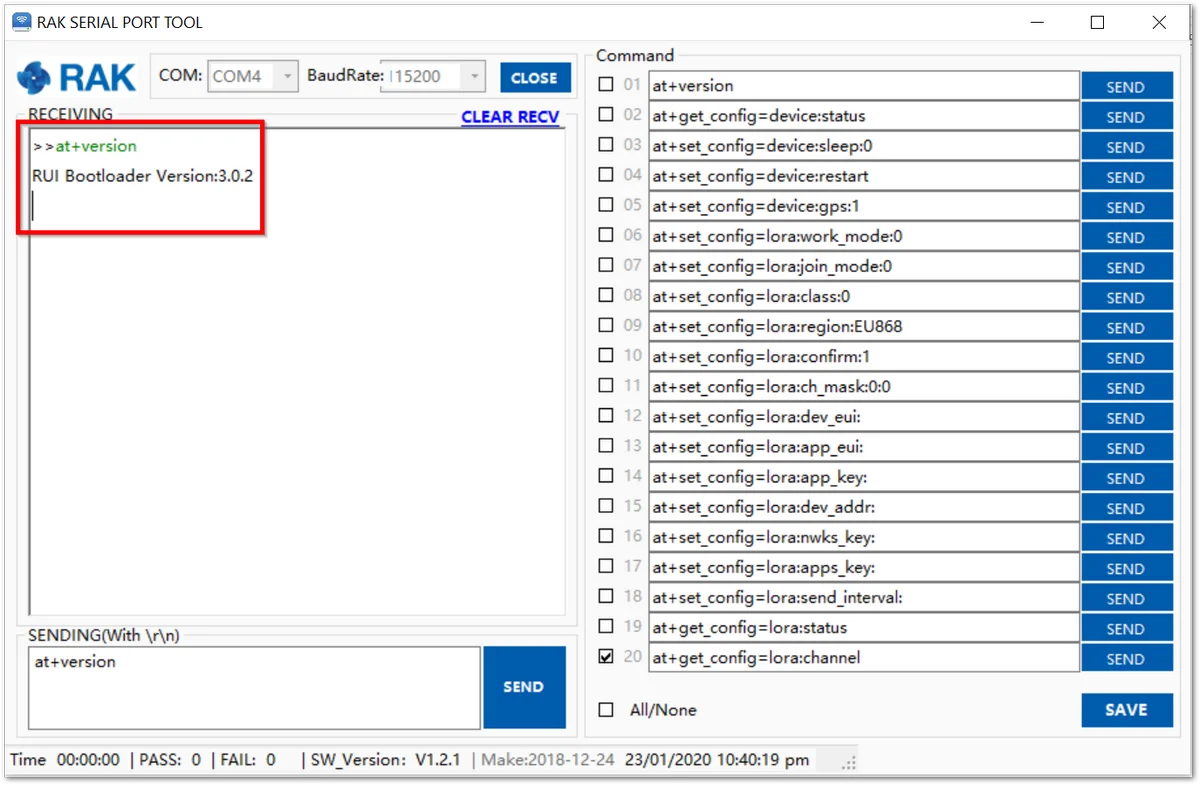
Task: Check command 02 device:status checkbox
Action: pos(606,115)
